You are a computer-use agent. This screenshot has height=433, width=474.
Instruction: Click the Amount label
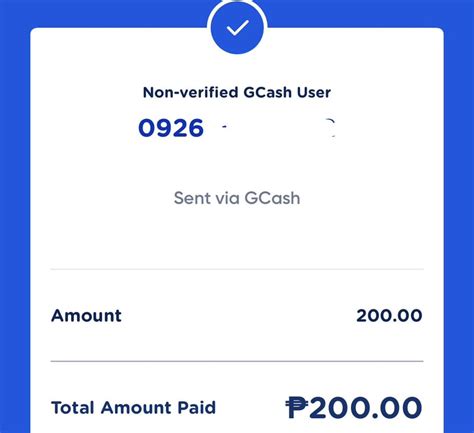pos(86,315)
